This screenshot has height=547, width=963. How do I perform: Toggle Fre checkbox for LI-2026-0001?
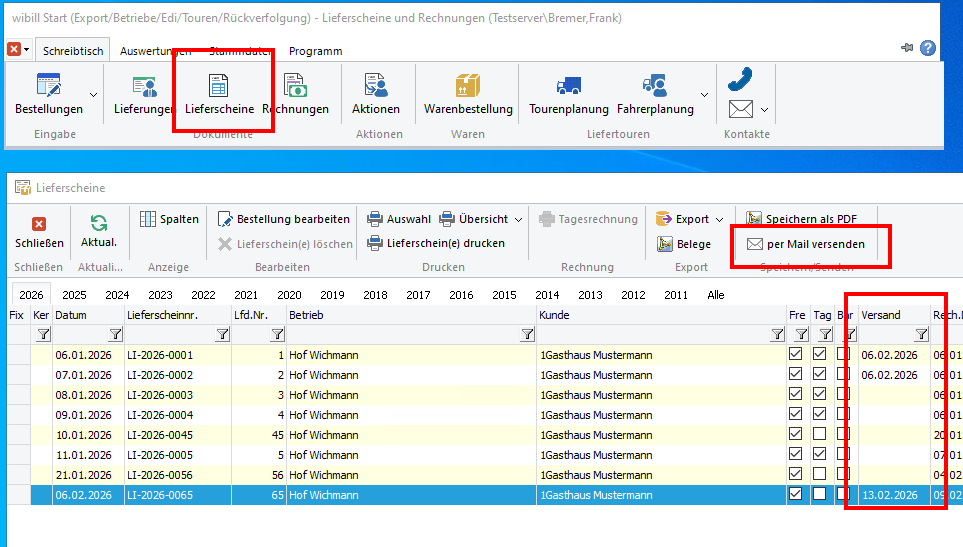coord(796,354)
